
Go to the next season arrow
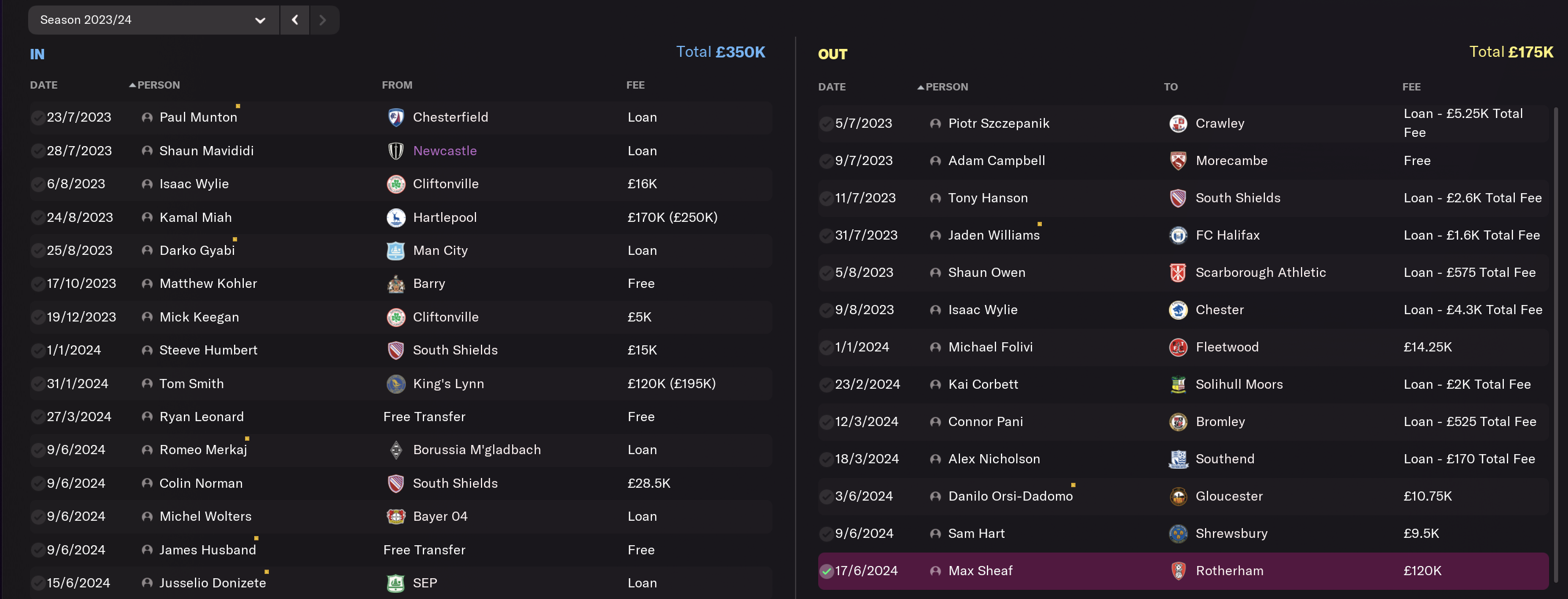coord(323,20)
